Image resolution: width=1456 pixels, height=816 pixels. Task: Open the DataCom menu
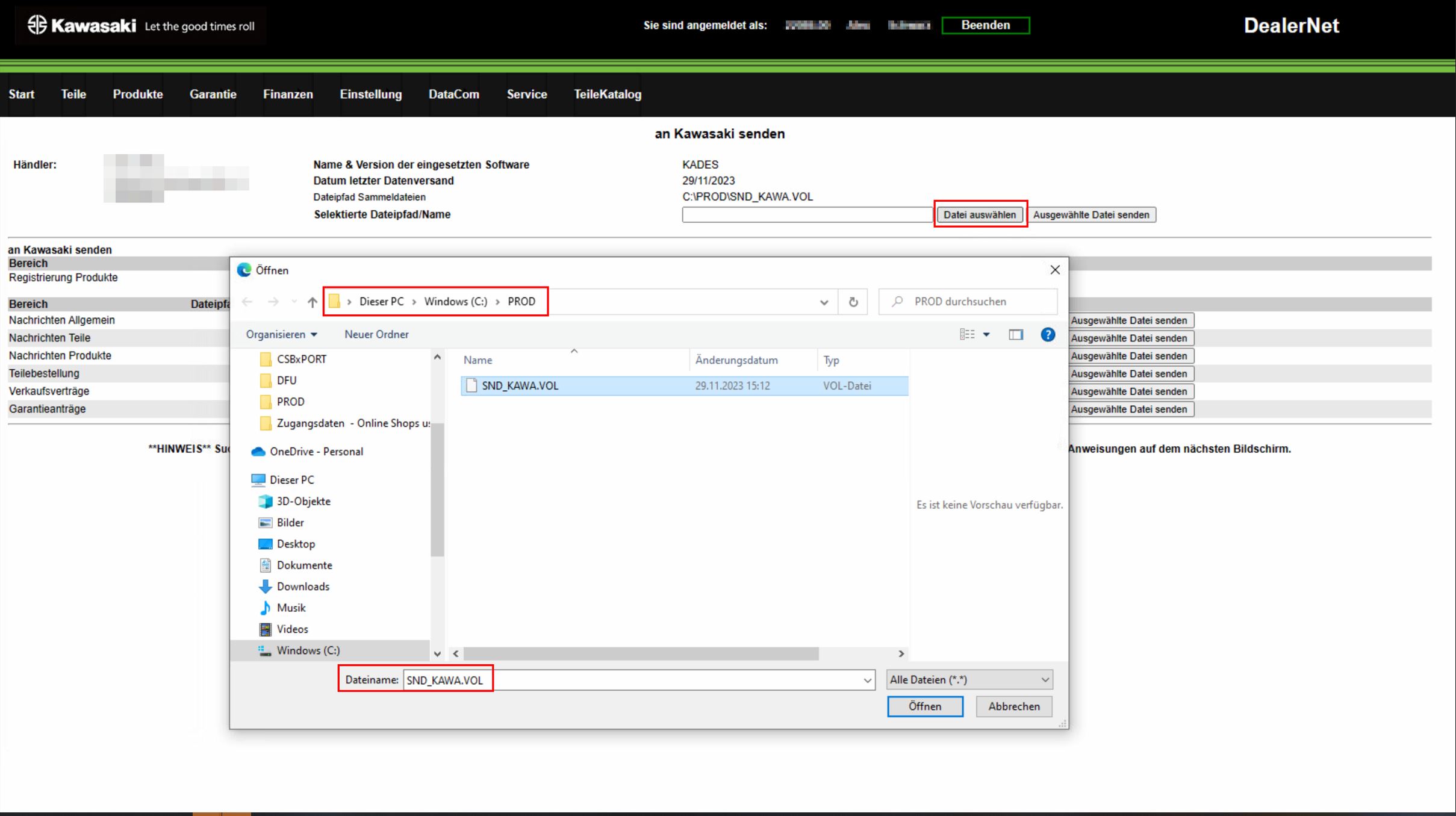click(453, 94)
